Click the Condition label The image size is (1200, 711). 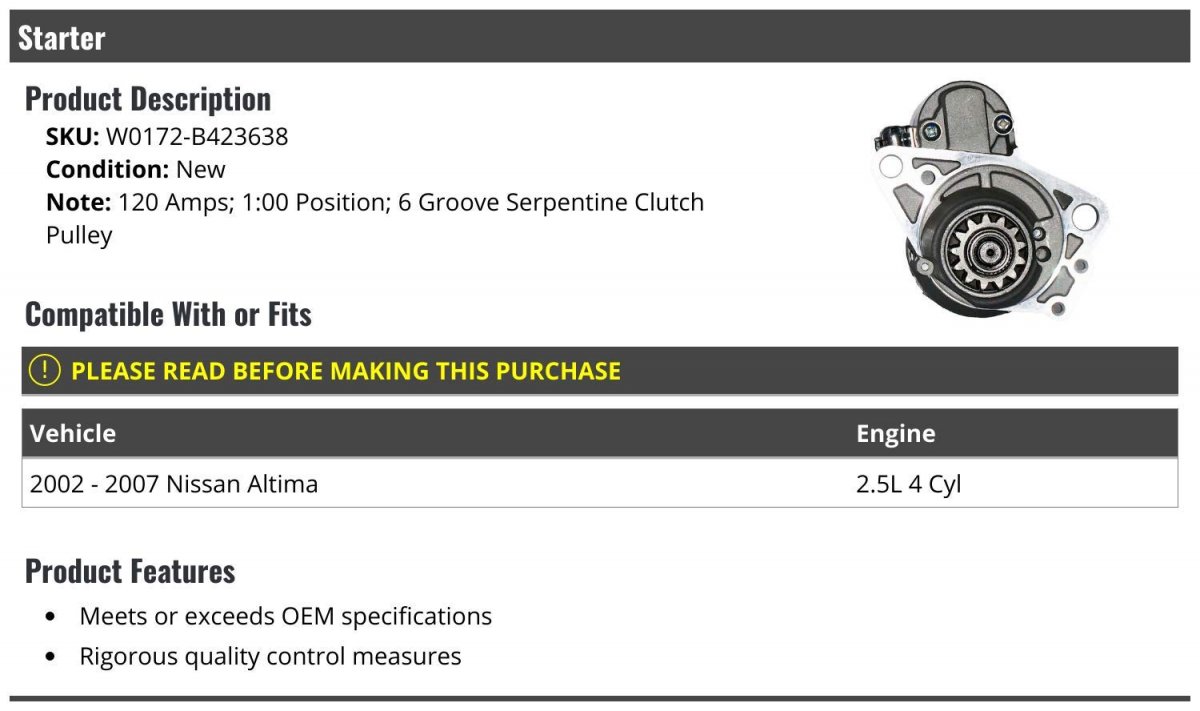point(108,169)
